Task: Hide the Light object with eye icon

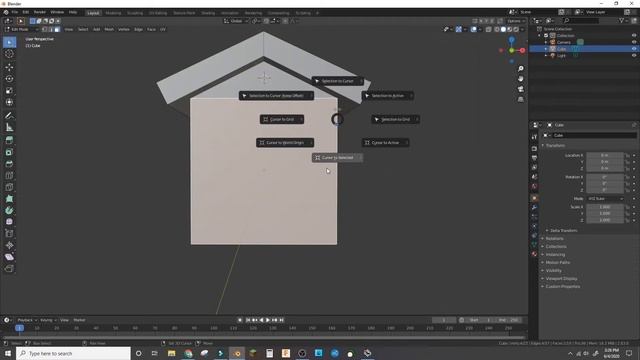Action: [634, 55]
